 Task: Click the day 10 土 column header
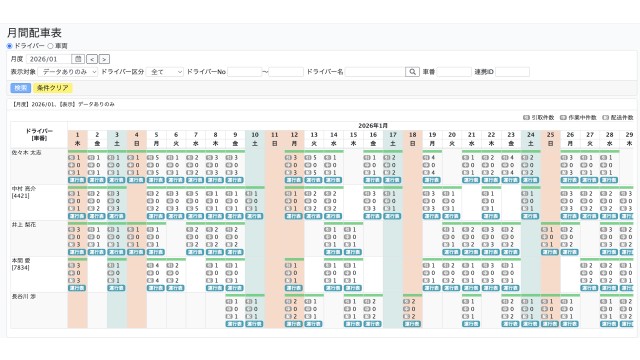click(255, 139)
